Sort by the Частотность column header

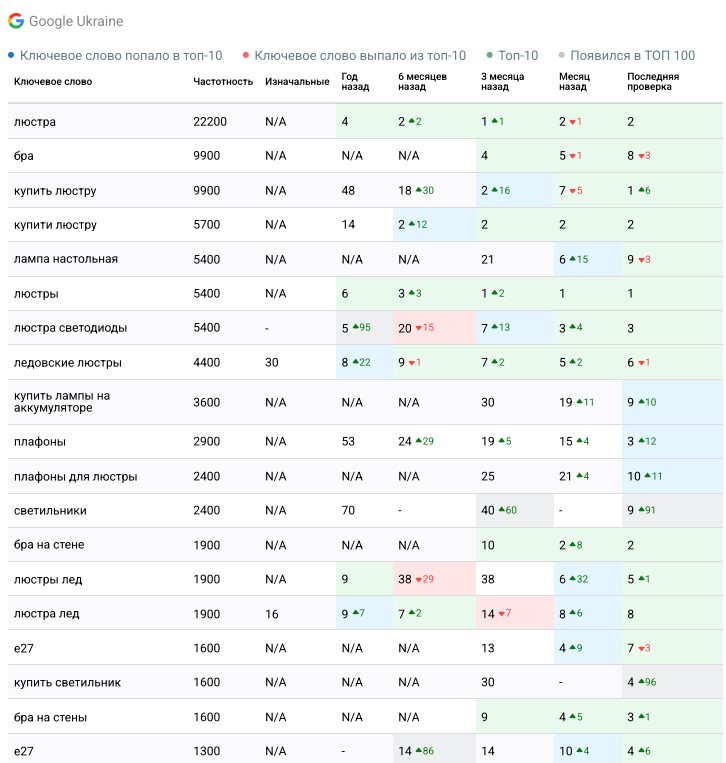(x=223, y=82)
